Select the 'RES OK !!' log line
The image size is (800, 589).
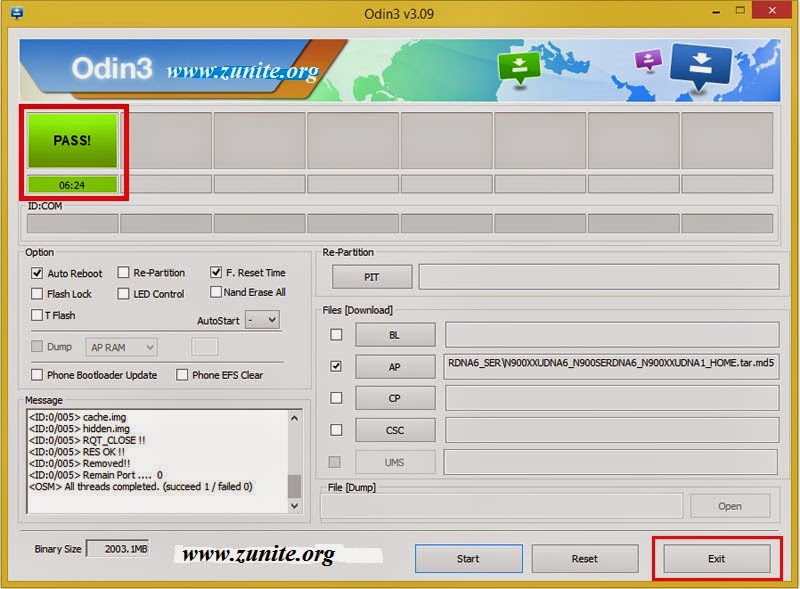pyautogui.click(x=77, y=452)
